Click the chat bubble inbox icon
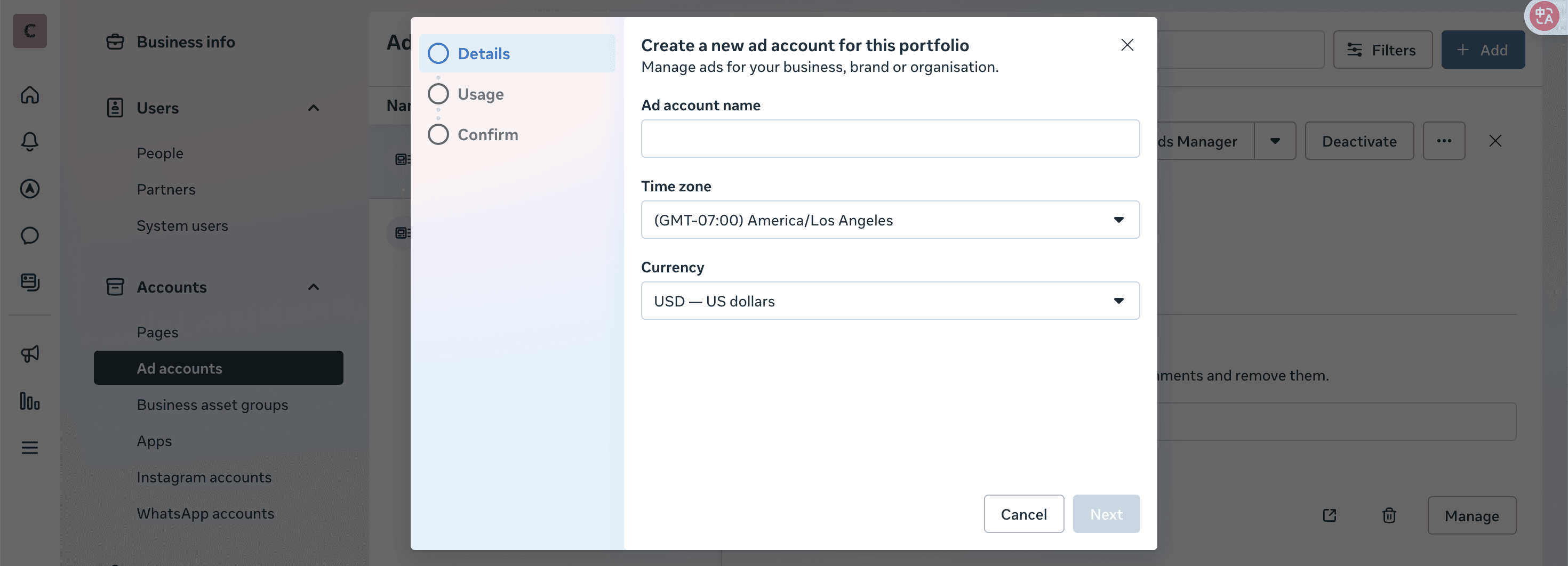Viewport: 1568px width, 566px height. 30,235
